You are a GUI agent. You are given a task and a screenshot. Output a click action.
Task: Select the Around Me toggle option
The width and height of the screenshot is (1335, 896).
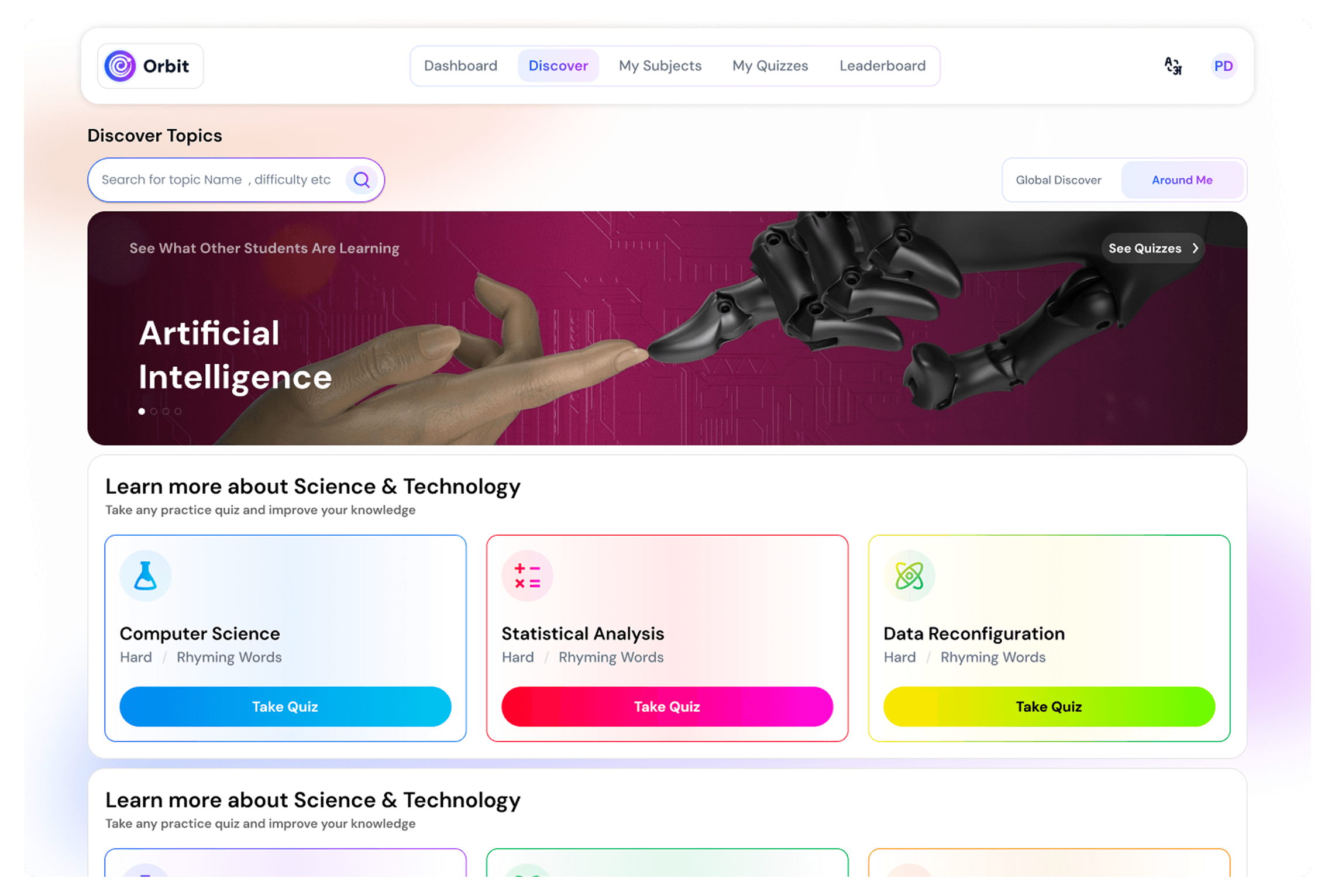(x=1182, y=180)
